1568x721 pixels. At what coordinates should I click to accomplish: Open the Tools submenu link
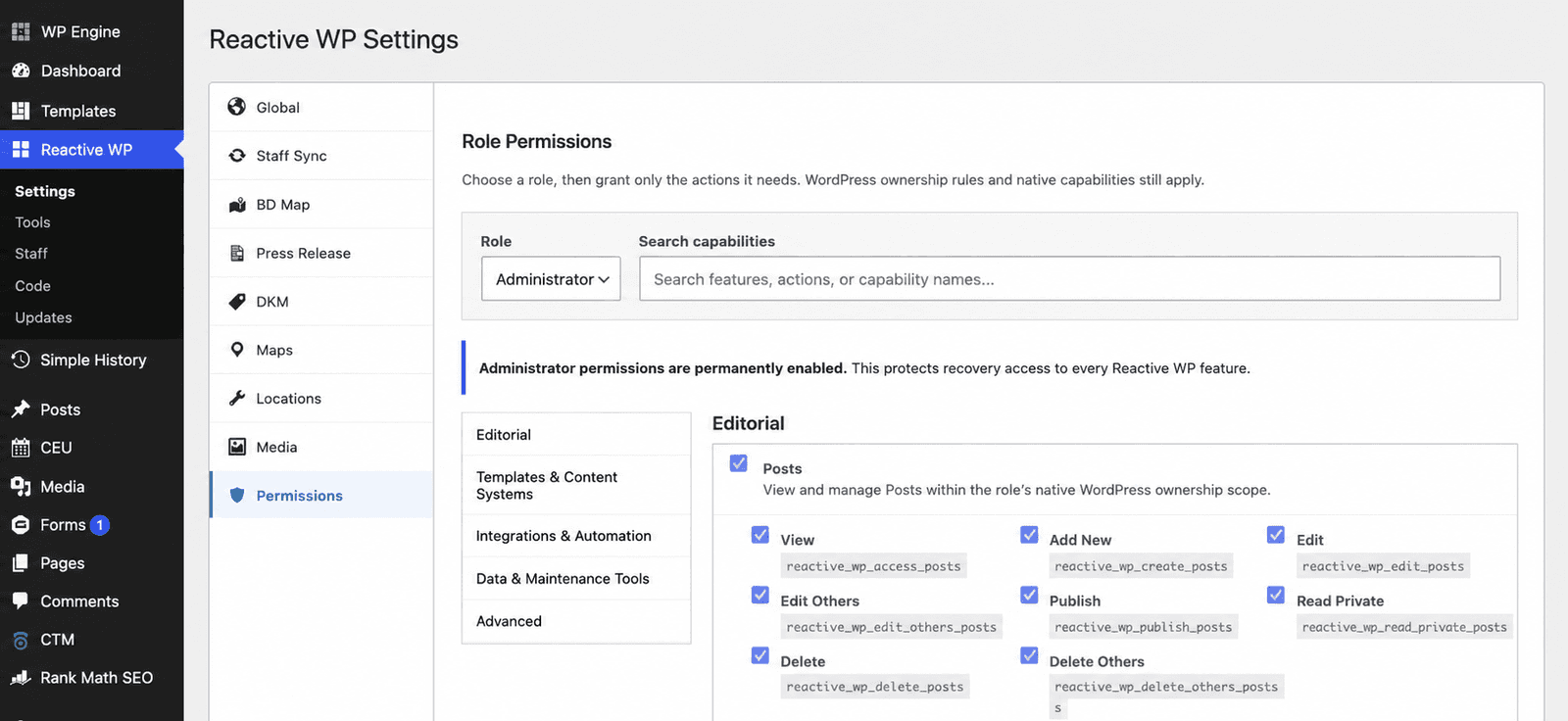coord(32,222)
